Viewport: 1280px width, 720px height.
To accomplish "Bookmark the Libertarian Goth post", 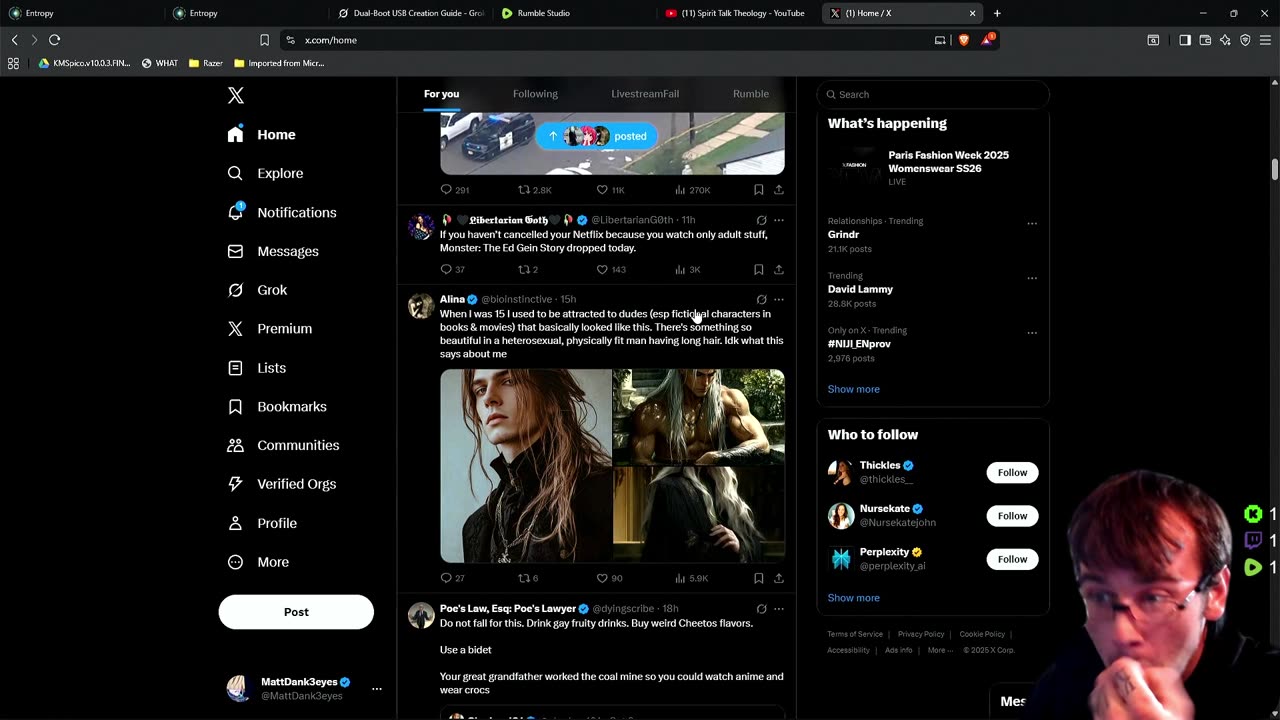I will pyautogui.click(x=759, y=269).
